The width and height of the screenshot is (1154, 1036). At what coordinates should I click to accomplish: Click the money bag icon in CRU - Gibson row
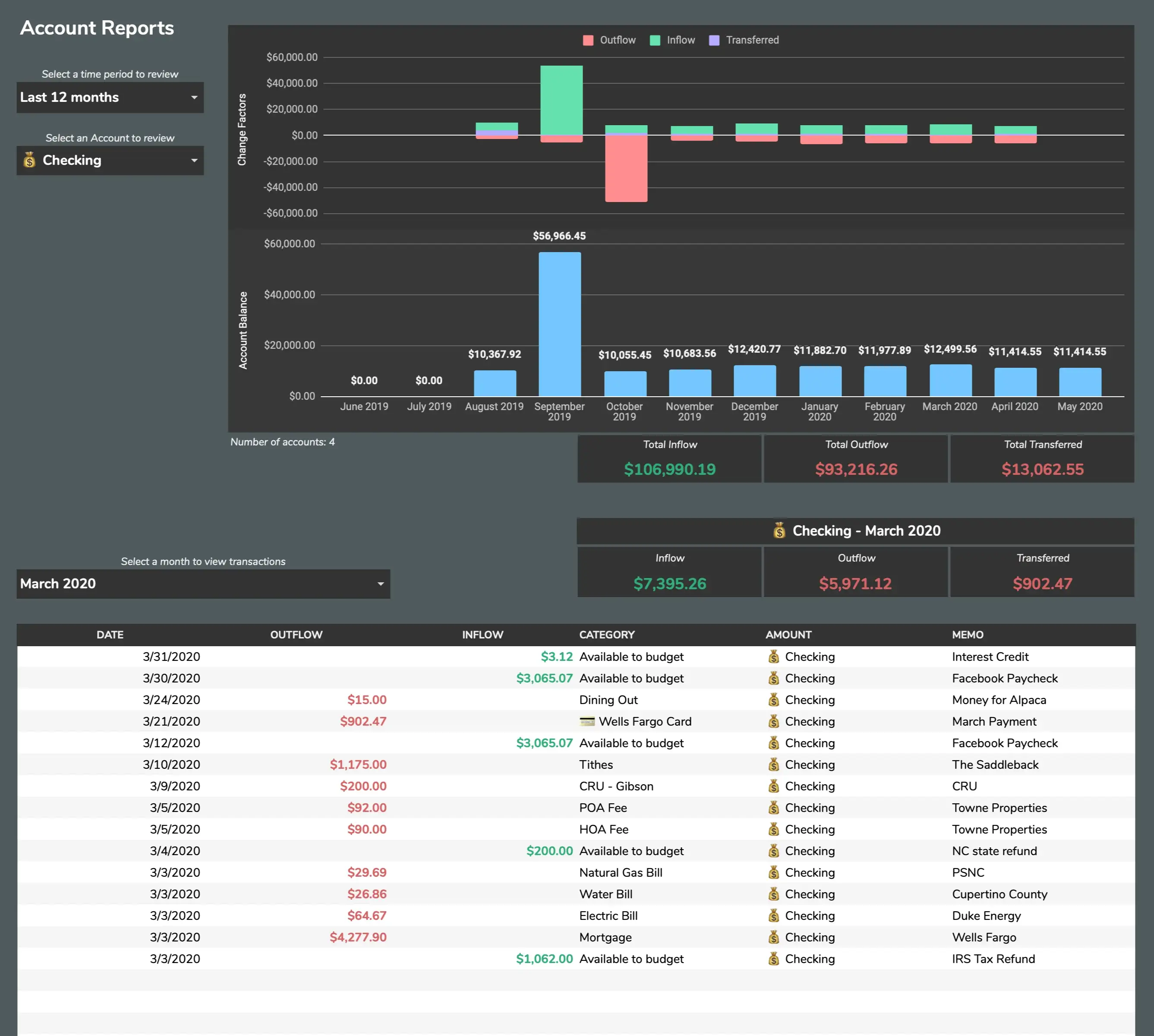coord(773,786)
